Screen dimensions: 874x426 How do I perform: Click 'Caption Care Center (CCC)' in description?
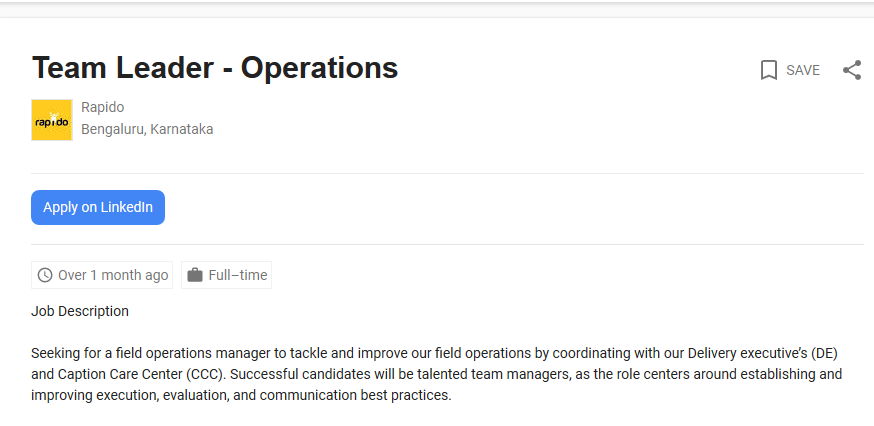[x=140, y=374]
